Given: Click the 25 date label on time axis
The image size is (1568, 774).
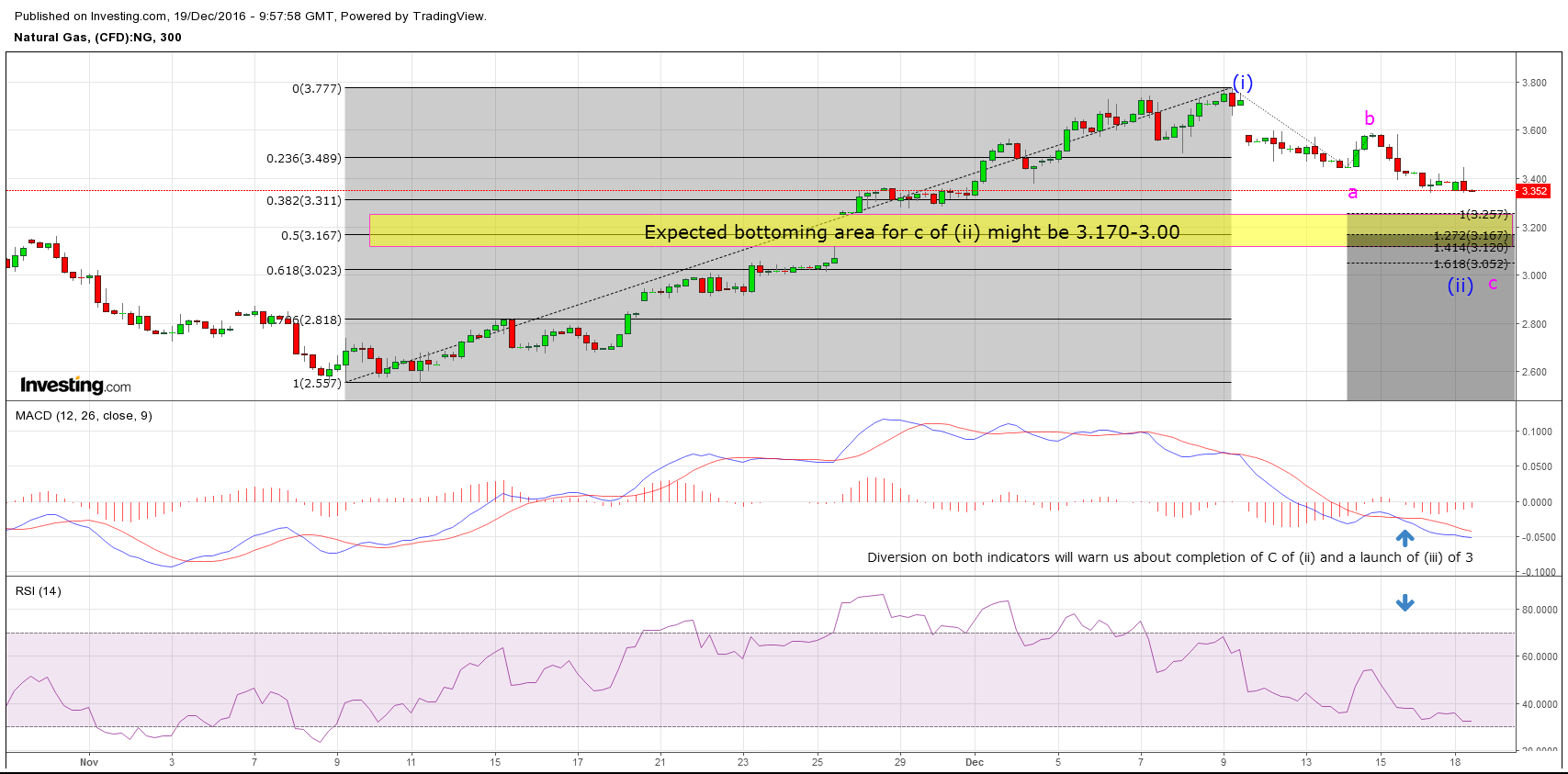Looking at the screenshot, I should [x=818, y=762].
